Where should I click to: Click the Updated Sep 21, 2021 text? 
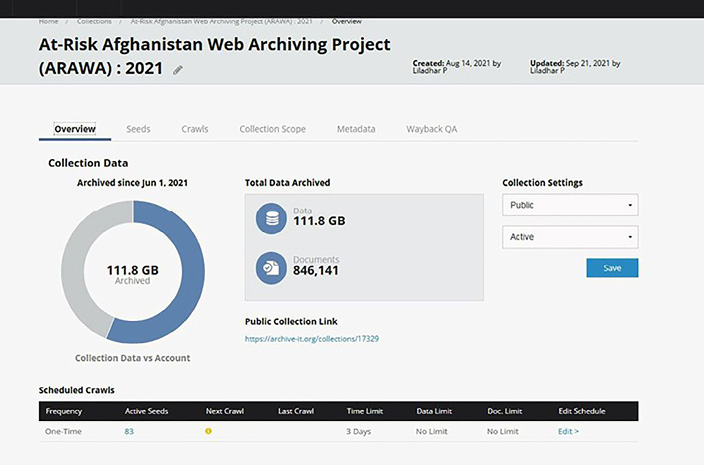coord(575,66)
